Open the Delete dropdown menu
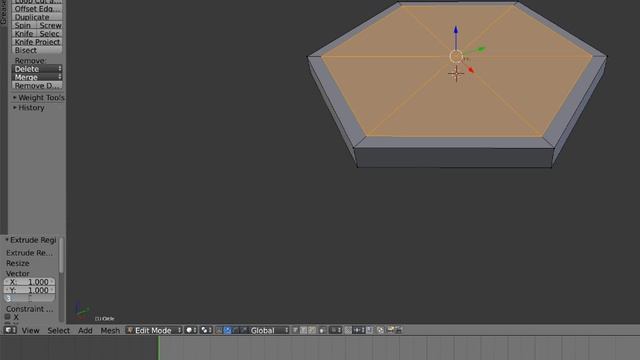The image size is (640, 360). 37,69
